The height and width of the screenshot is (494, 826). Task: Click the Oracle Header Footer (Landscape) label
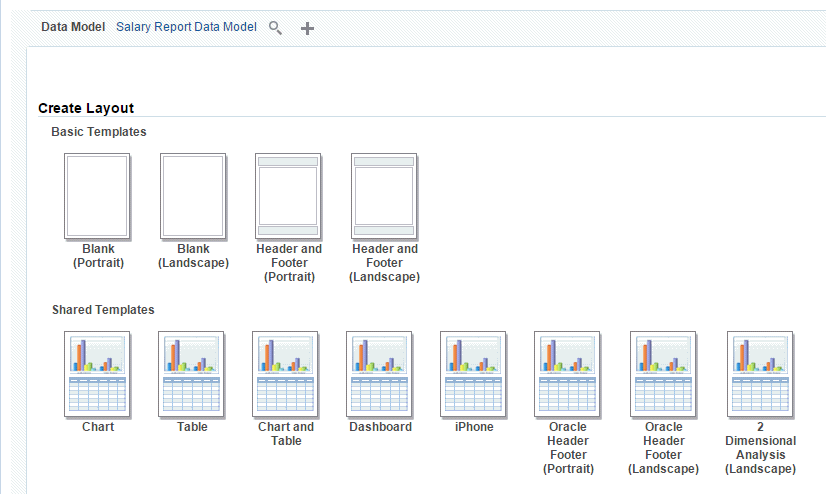664,448
